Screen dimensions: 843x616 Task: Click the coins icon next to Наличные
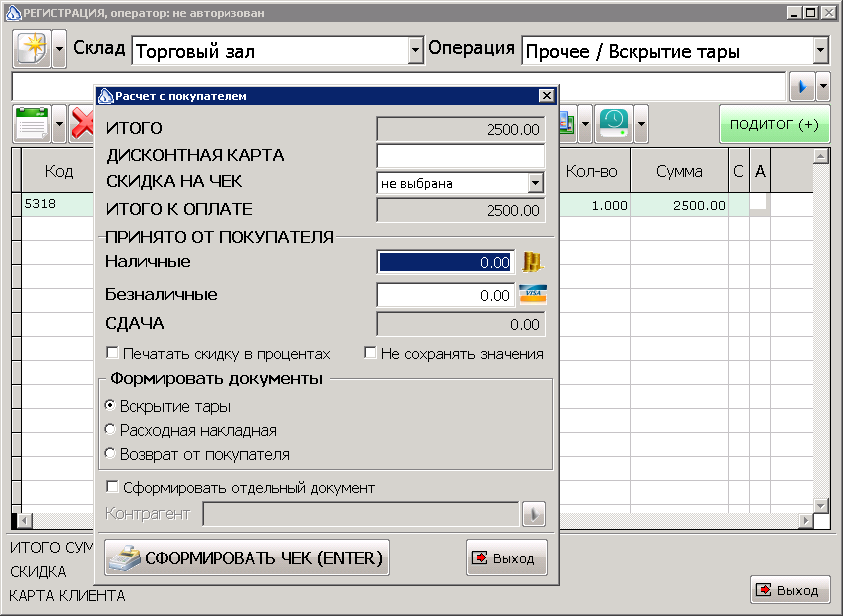[532, 262]
